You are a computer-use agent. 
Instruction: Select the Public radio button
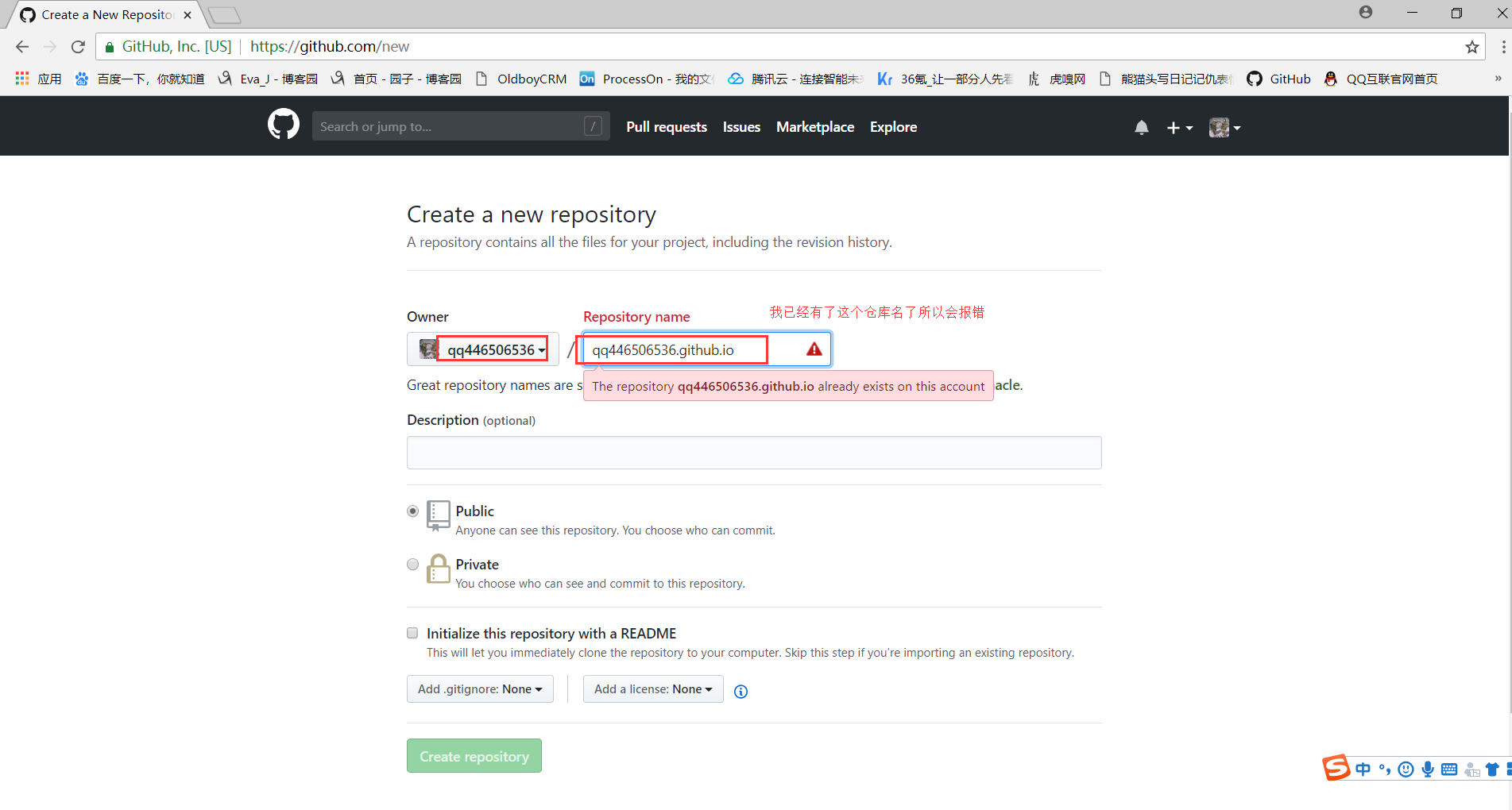coord(412,511)
